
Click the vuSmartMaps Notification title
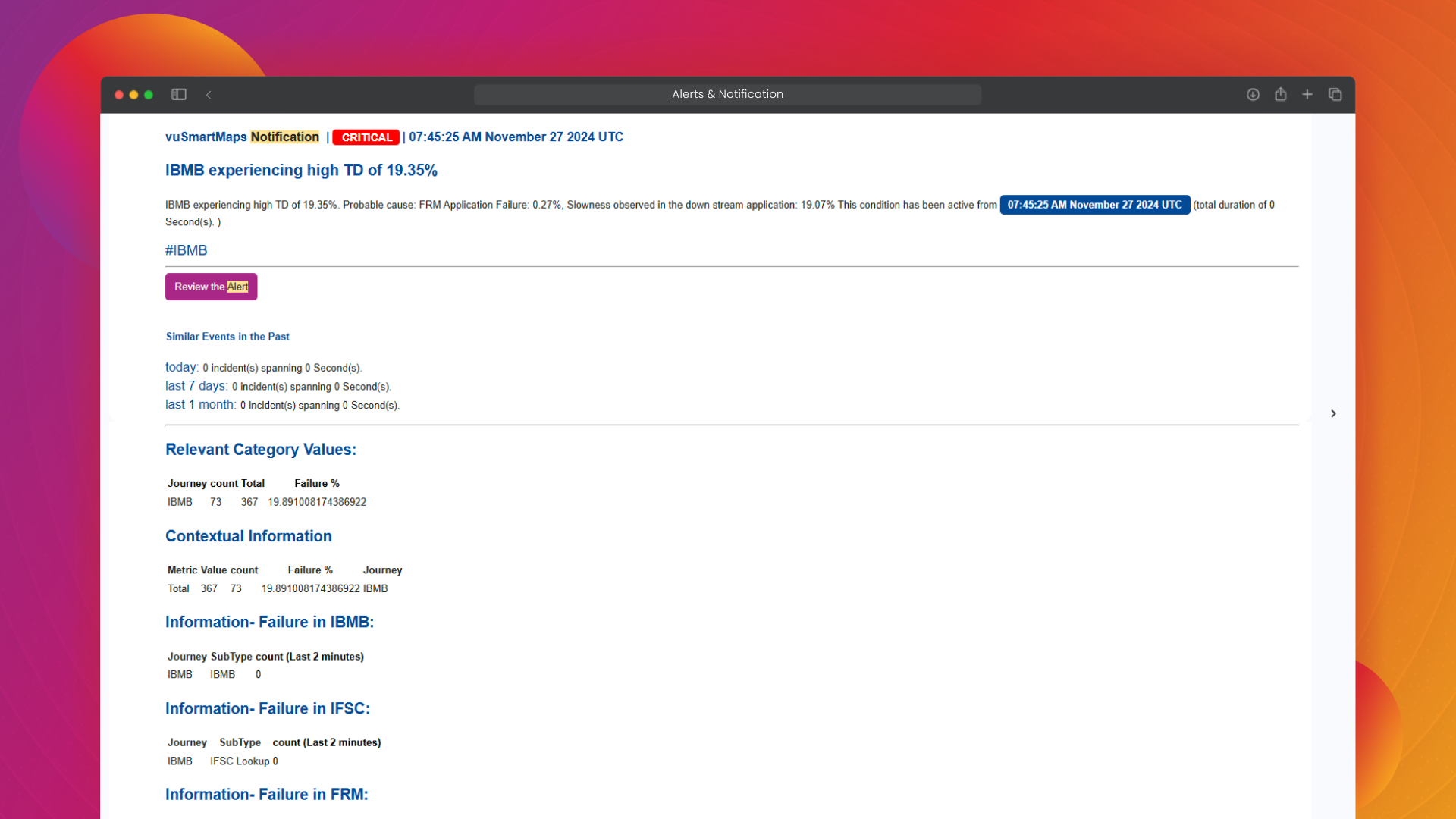(242, 136)
